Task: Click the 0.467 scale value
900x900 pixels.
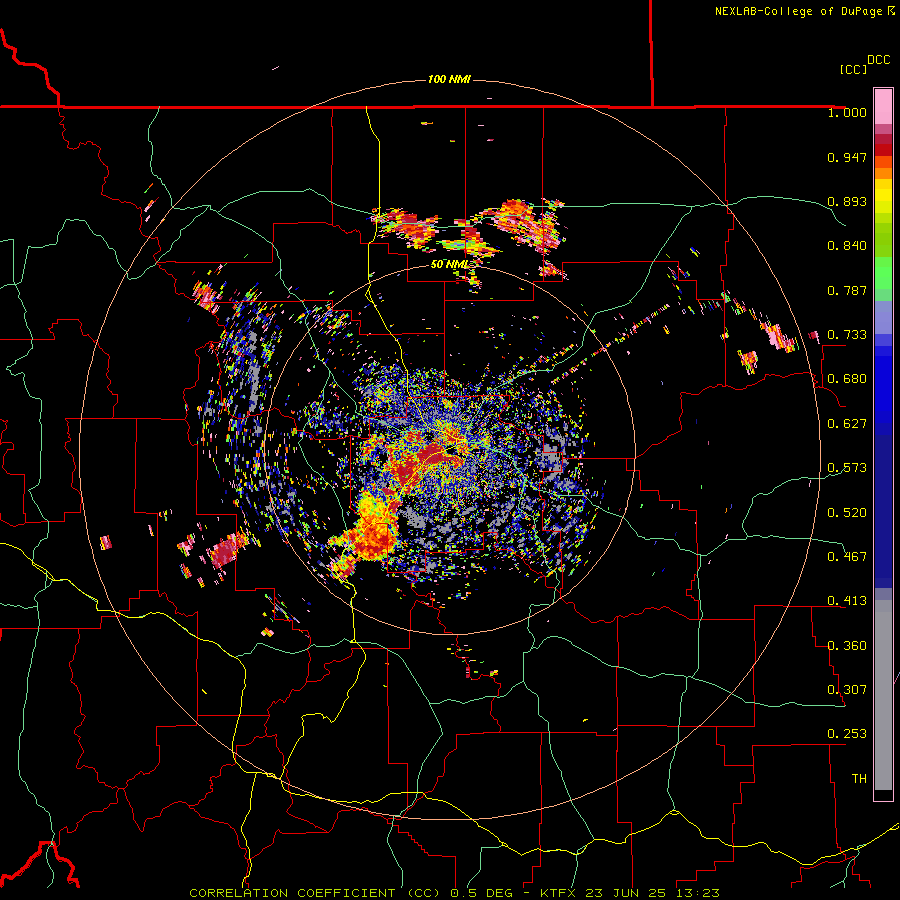Action: [847, 557]
